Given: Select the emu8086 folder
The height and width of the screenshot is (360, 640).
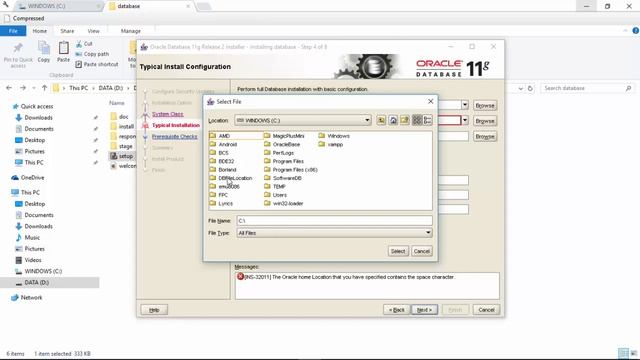Looking at the screenshot, I should tap(224, 187).
